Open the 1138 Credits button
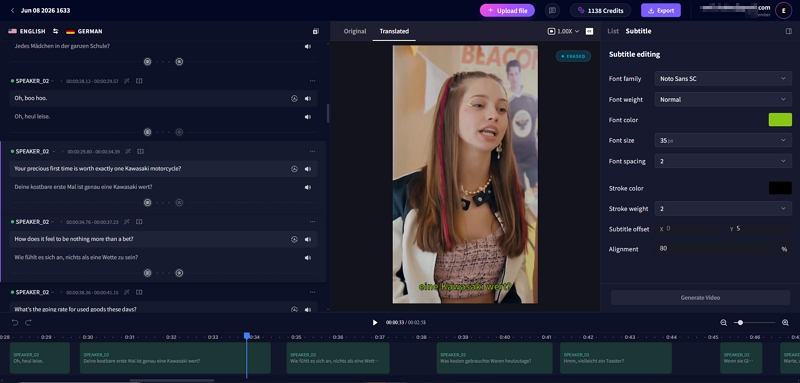The height and width of the screenshot is (383, 800). pyautogui.click(x=601, y=10)
